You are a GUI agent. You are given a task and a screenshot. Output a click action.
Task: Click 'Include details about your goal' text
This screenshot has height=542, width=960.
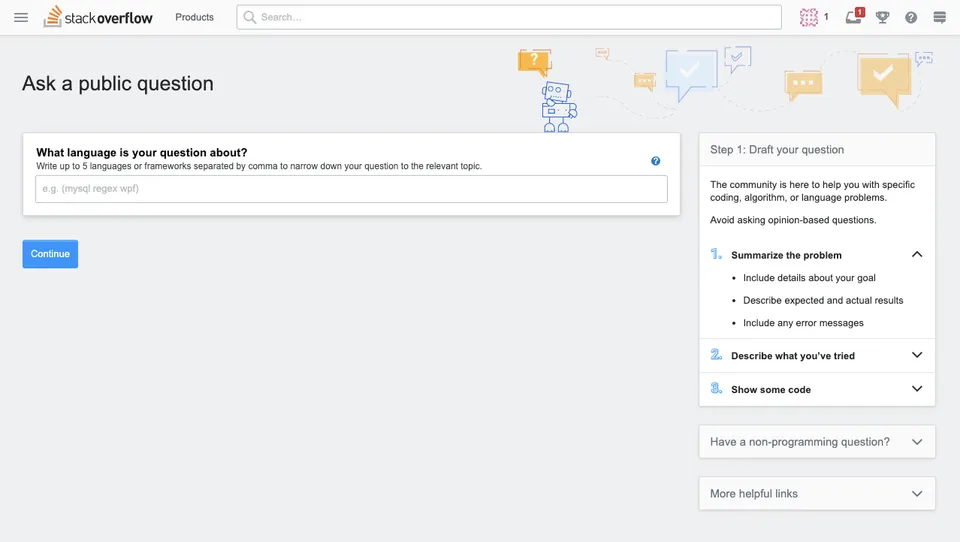tap(809, 277)
